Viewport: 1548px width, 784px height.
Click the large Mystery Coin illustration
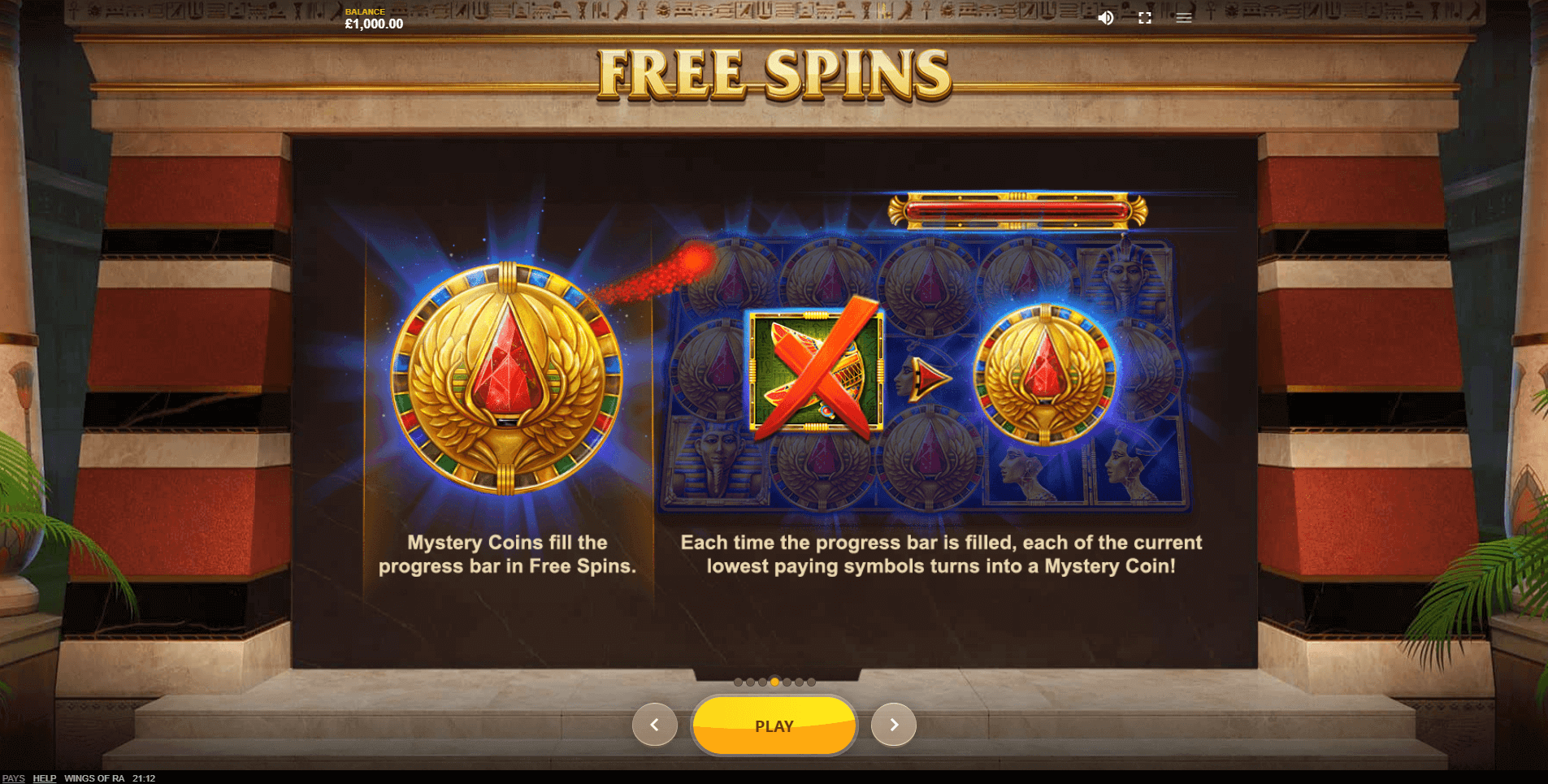[507, 379]
